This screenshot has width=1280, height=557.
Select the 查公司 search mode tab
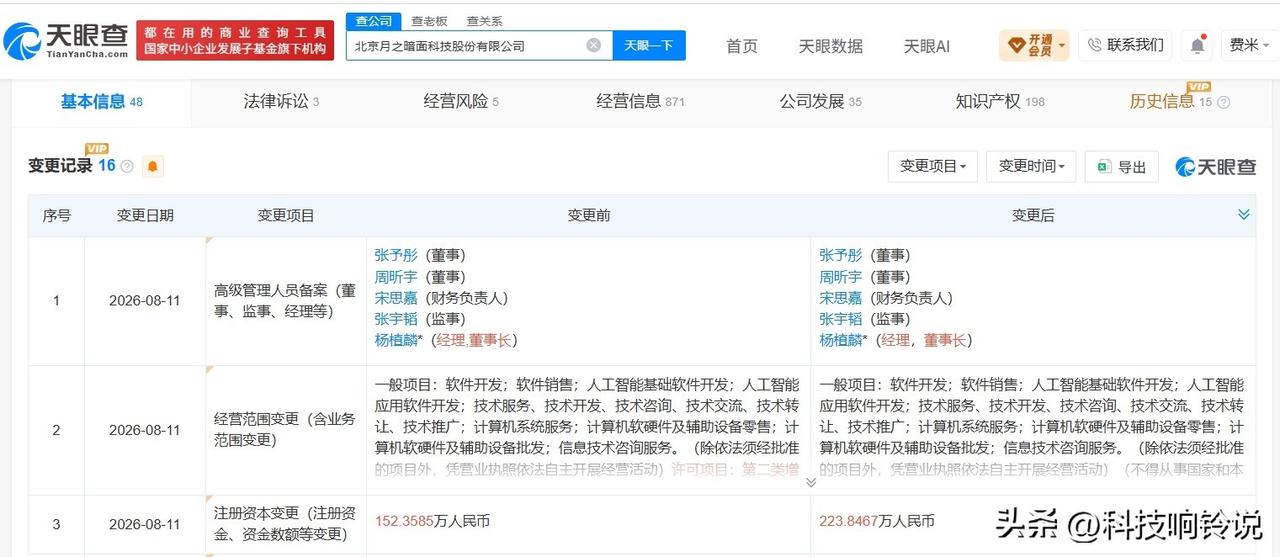tap(374, 21)
